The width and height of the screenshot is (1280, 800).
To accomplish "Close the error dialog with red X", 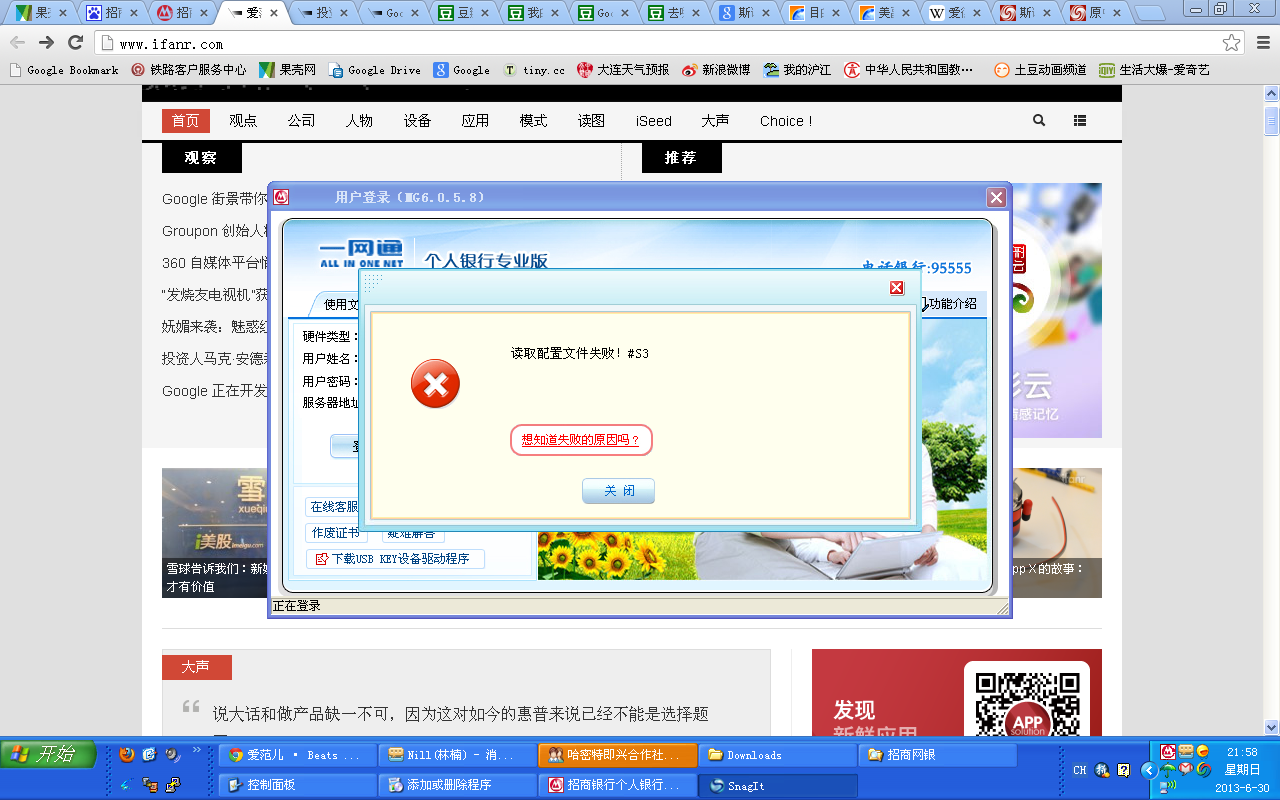I will (x=897, y=288).
